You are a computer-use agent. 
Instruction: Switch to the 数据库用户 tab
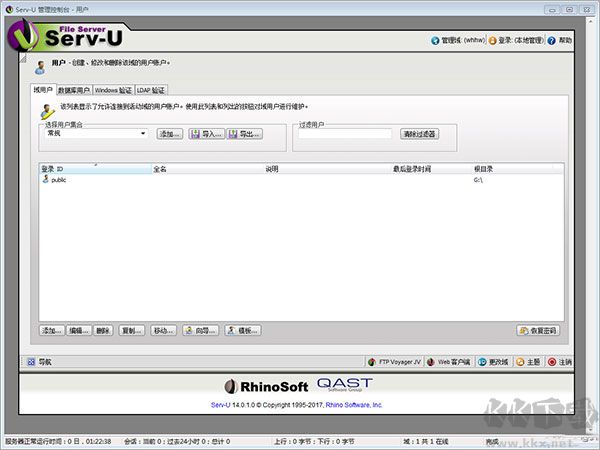pyautogui.click(x=74, y=90)
